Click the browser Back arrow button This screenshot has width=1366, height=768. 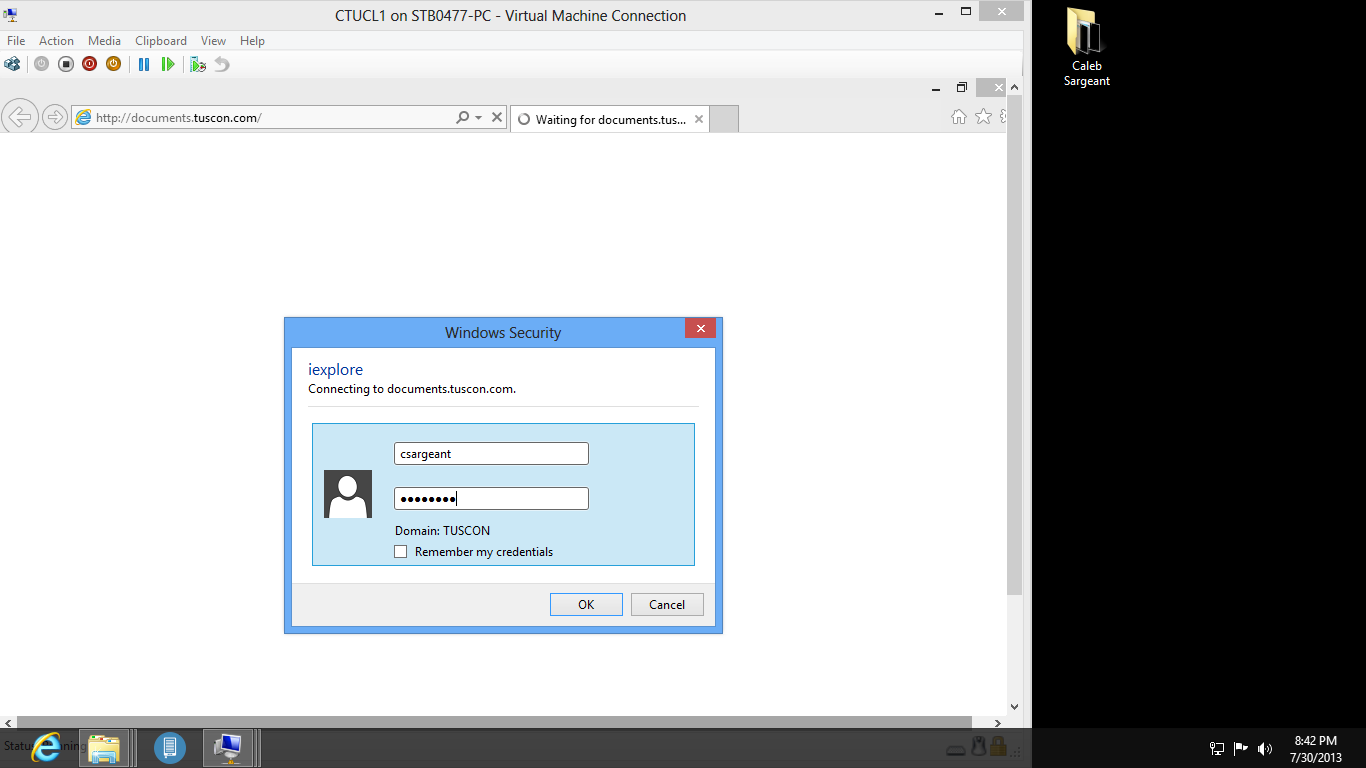point(21,117)
